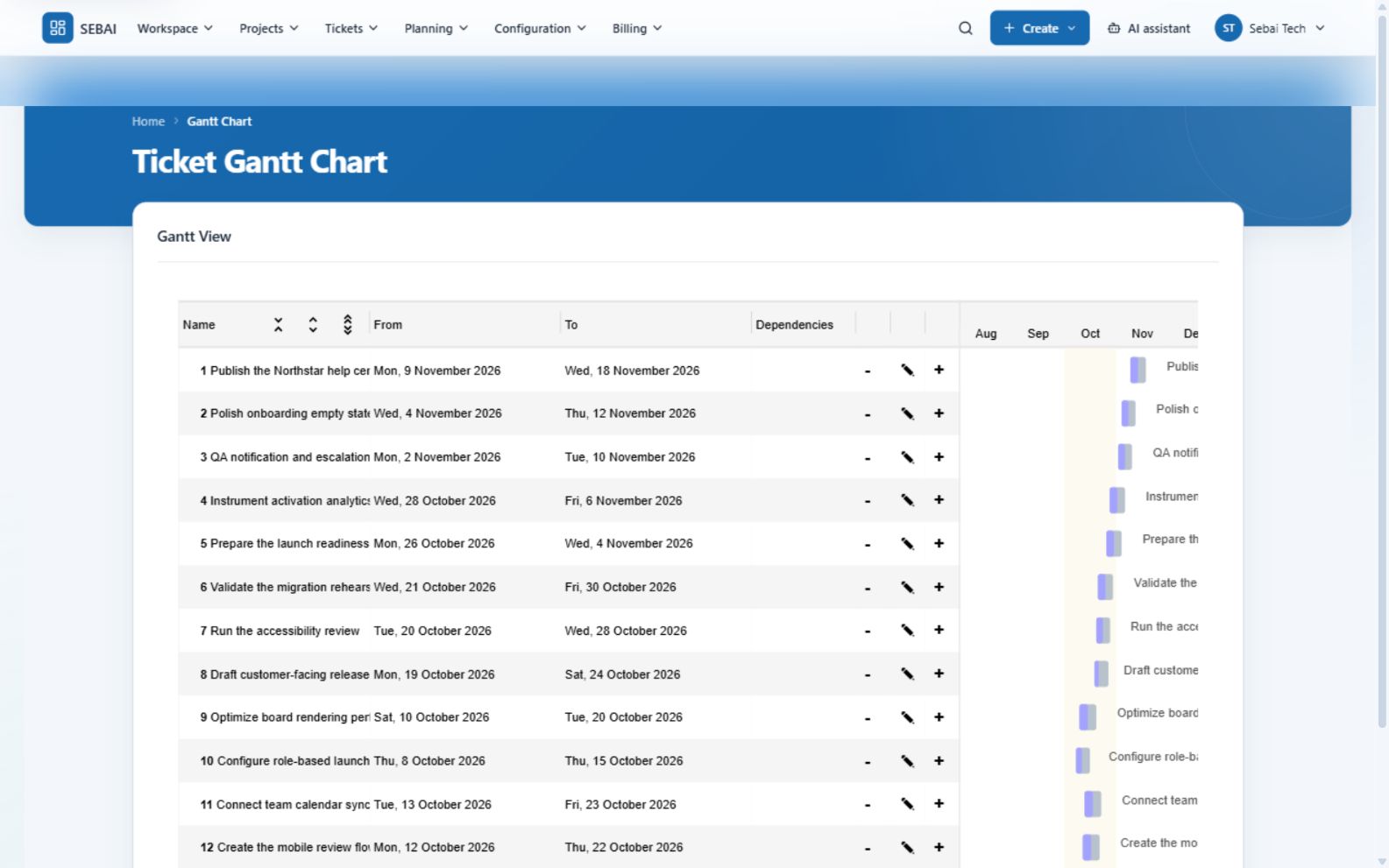Add subtask plus icon for row 1
This screenshot has width=1389, height=868.
939,370
